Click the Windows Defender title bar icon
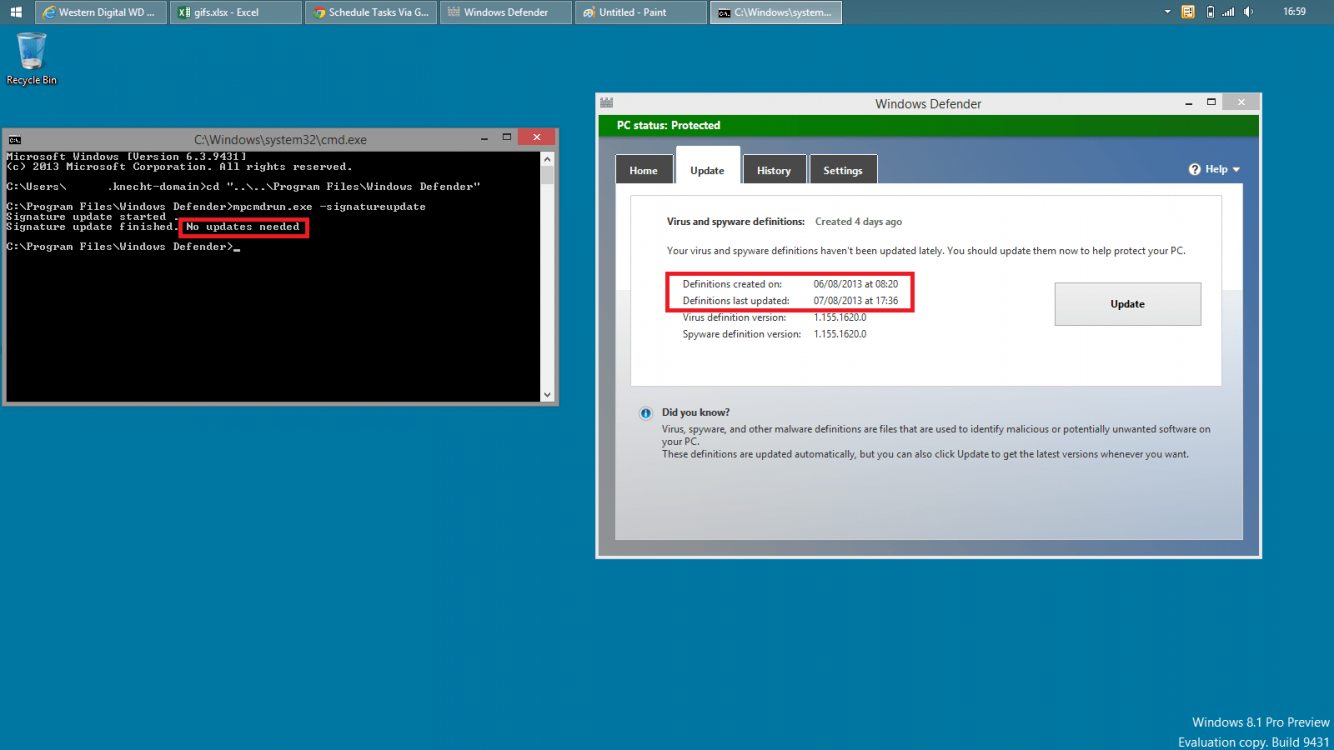 pyautogui.click(x=606, y=103)
